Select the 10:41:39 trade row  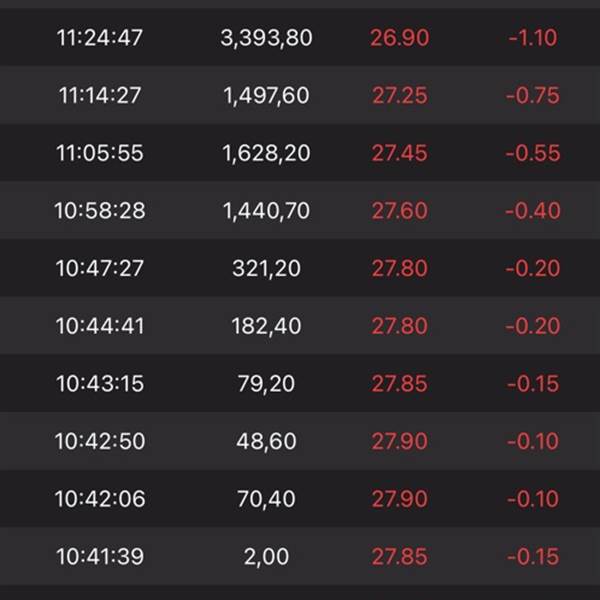[300, 556]
